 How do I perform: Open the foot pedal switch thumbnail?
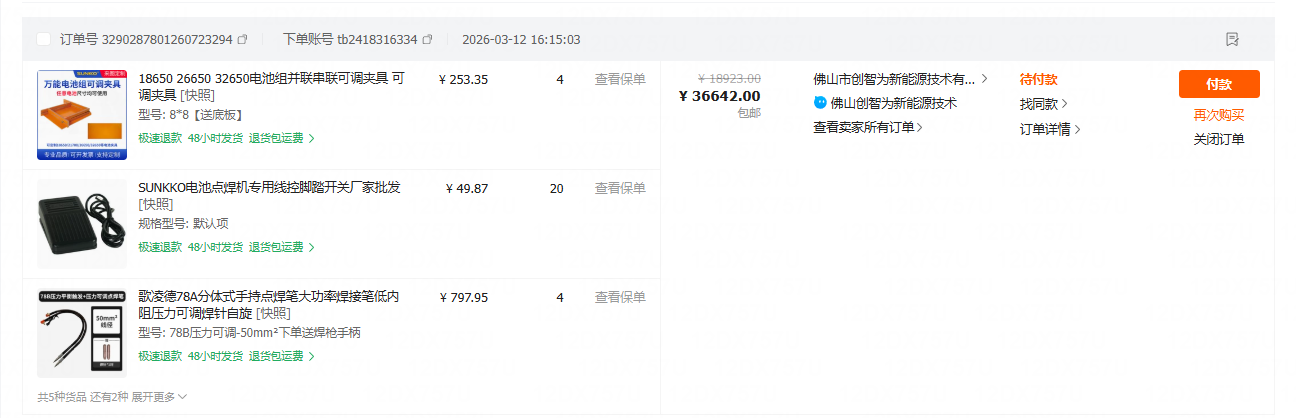82,224
